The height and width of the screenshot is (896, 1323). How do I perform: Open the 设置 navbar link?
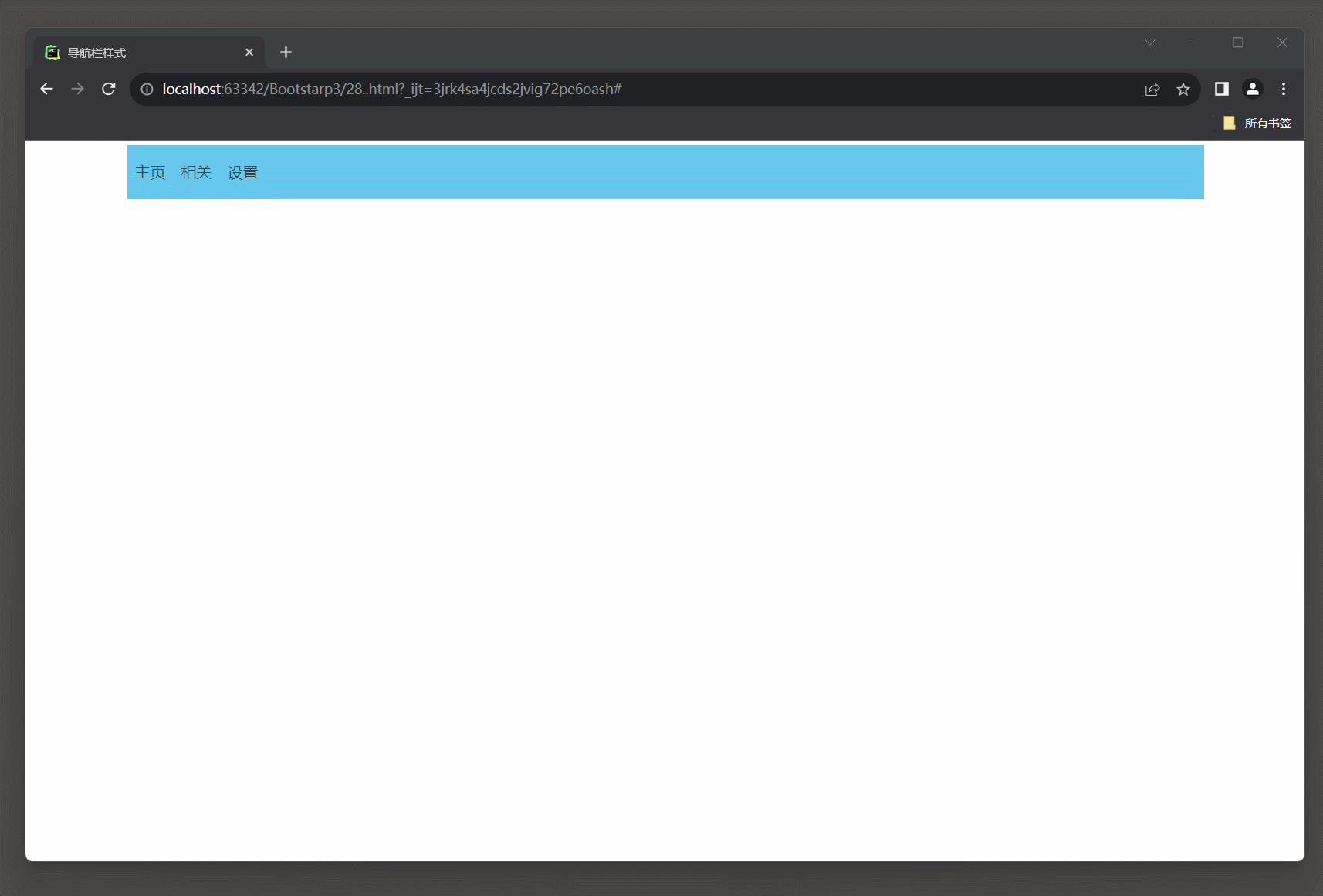coord(242,172)
